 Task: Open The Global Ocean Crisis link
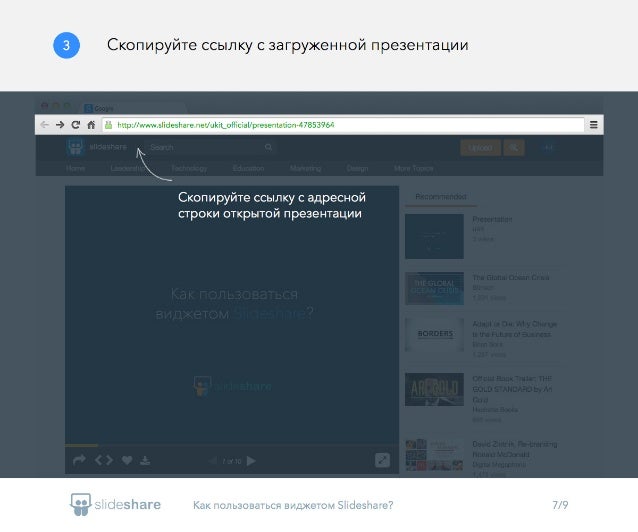tap(511, 278)
